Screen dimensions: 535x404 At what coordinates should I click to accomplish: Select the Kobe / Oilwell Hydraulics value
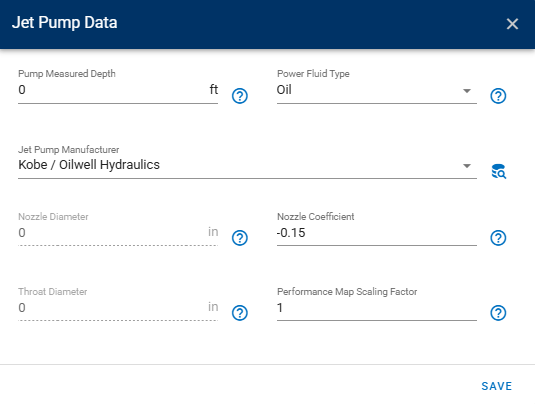pyautogui.click(x=89, y=165)
